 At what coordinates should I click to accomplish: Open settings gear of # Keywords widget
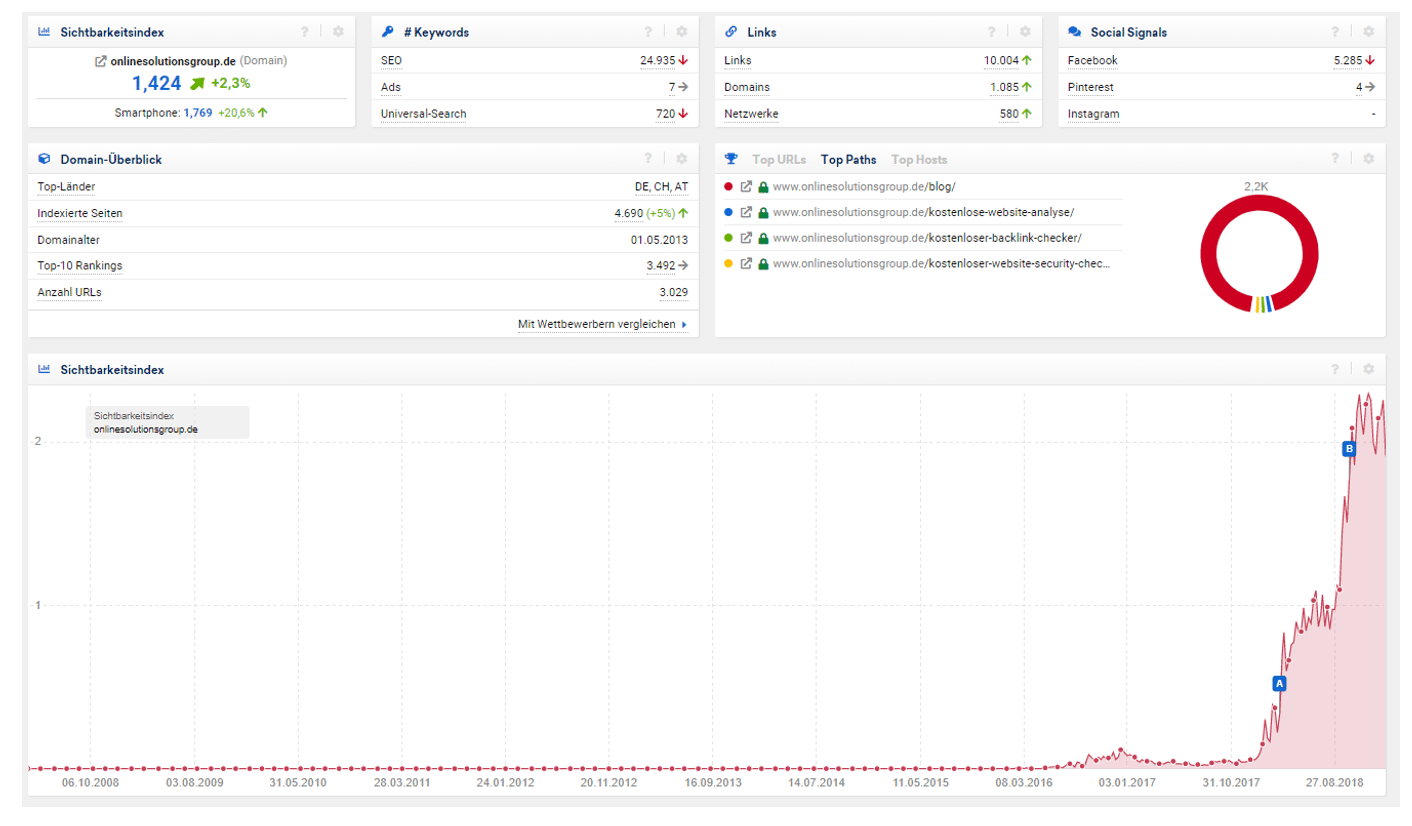pyautogui.click(x=681, y=32)
